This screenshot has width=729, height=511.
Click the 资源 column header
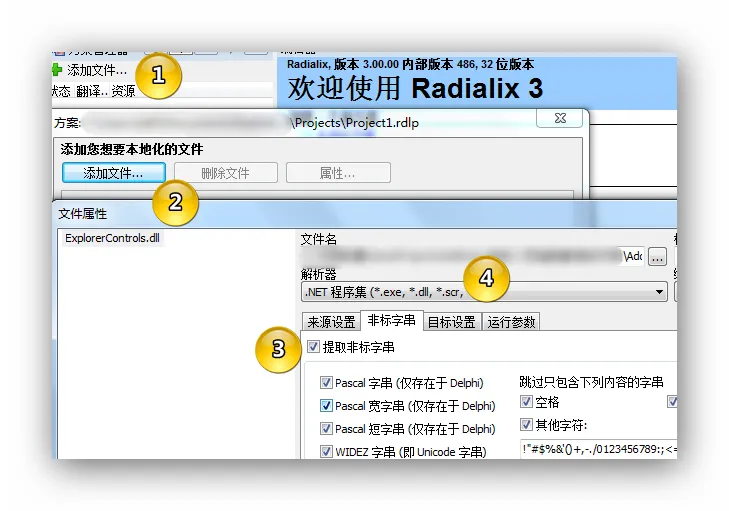pyautogui.click(x=123, y=91)
